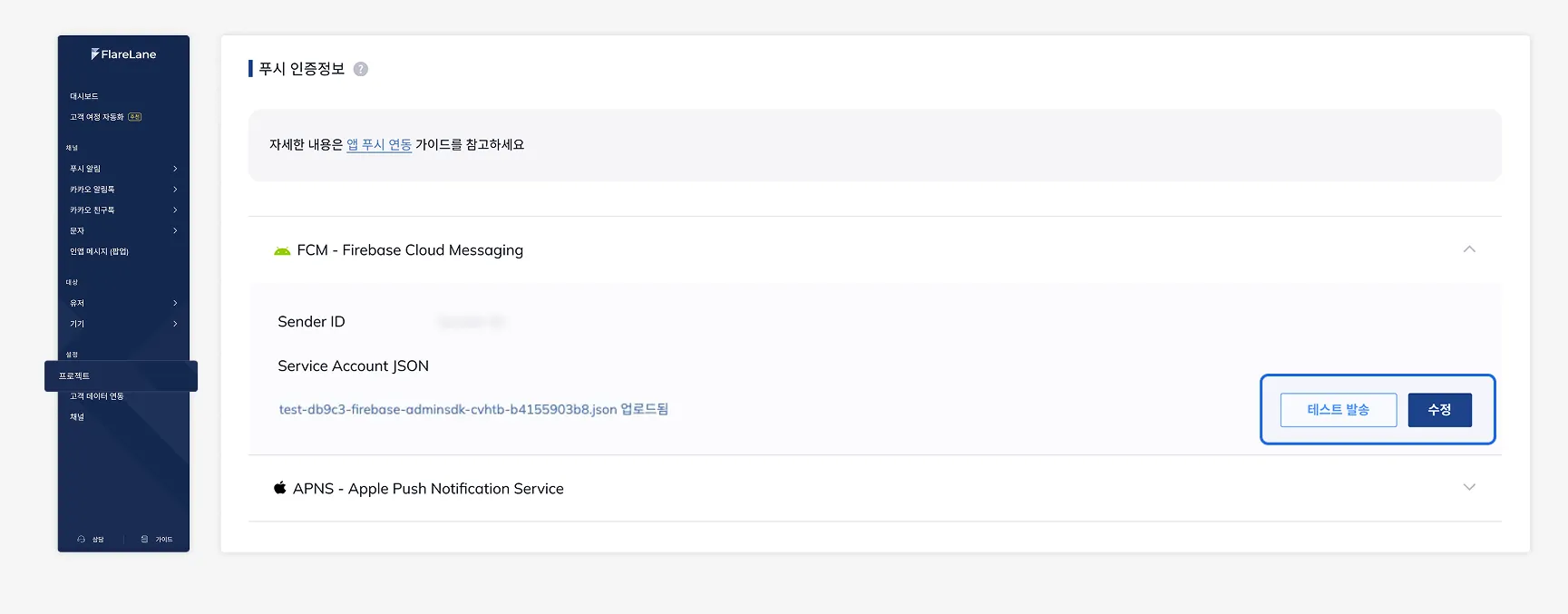Image resolution: width=1568 pixels, height=614 pixels.
Task: Click the 수정 button
Action: pyautogui.click(x=1440, y=410)
